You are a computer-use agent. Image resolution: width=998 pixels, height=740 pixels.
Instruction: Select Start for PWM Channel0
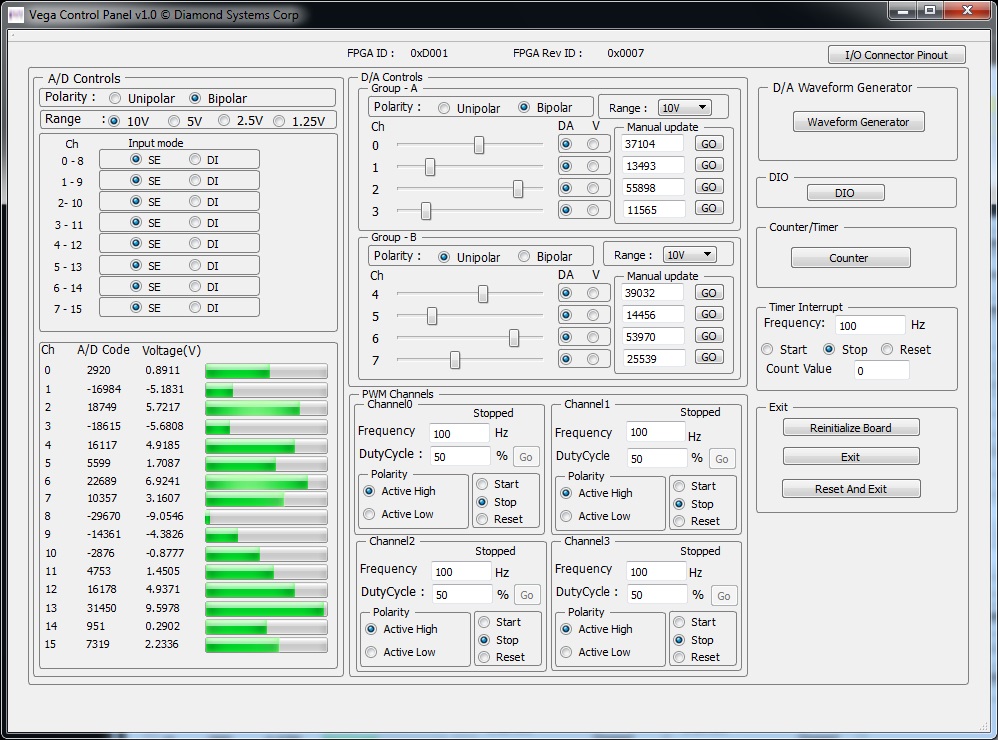click(x=482, y=484)
